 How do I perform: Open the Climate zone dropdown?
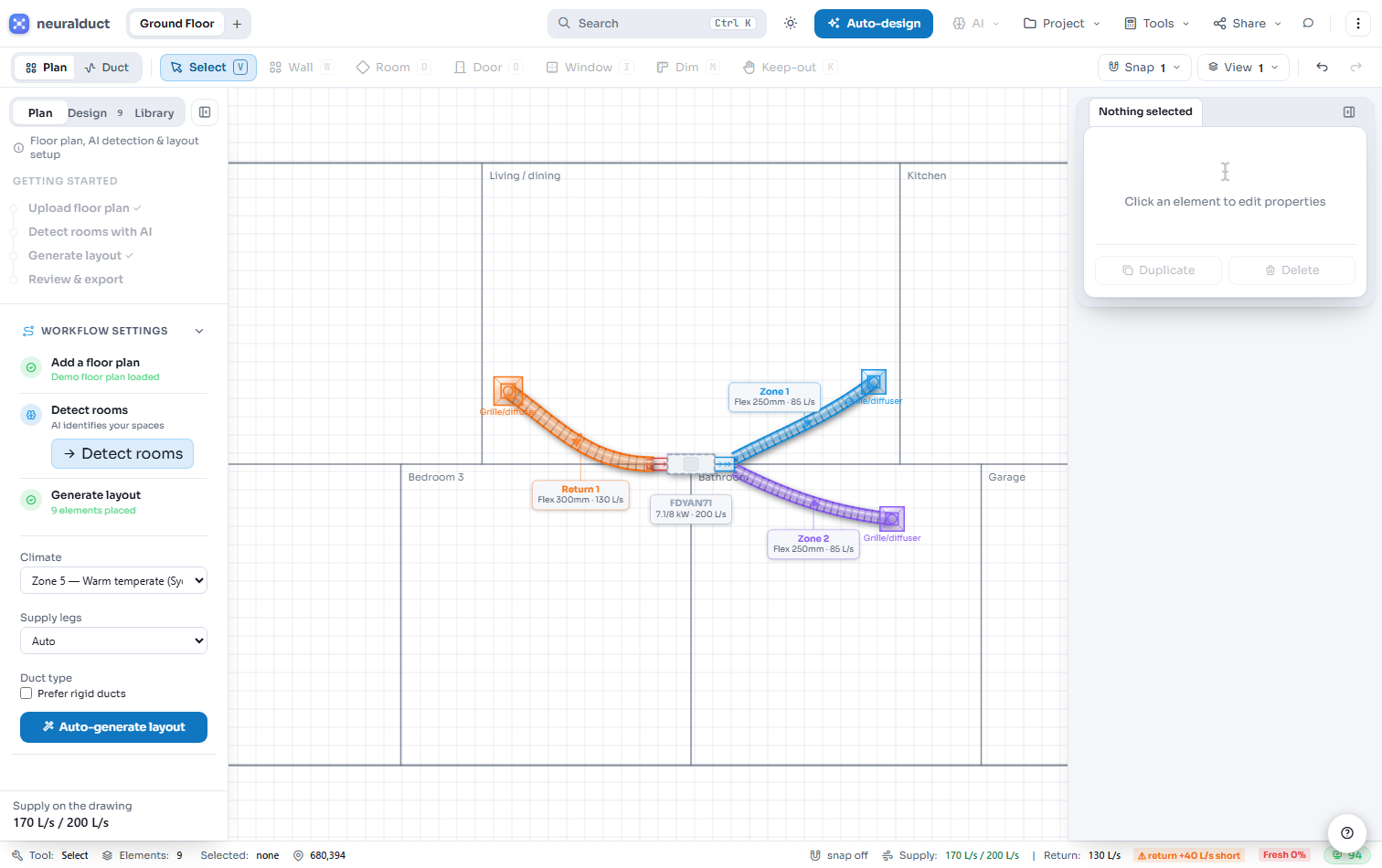(113, 581)
